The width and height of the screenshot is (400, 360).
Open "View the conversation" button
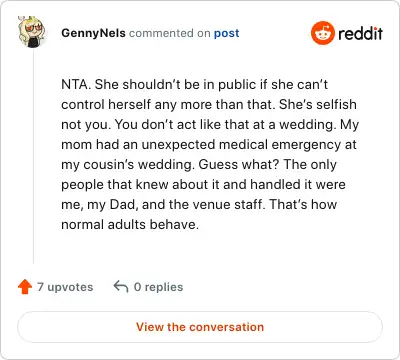pos(200,327)
